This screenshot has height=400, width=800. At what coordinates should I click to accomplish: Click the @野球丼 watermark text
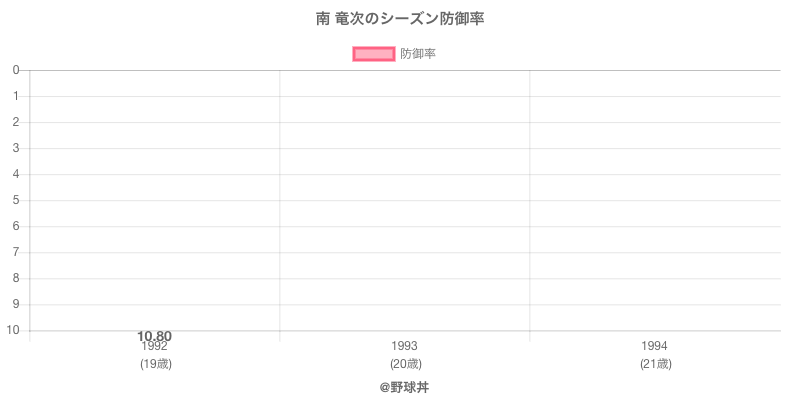pyautogui.click(x=404, y=386)
